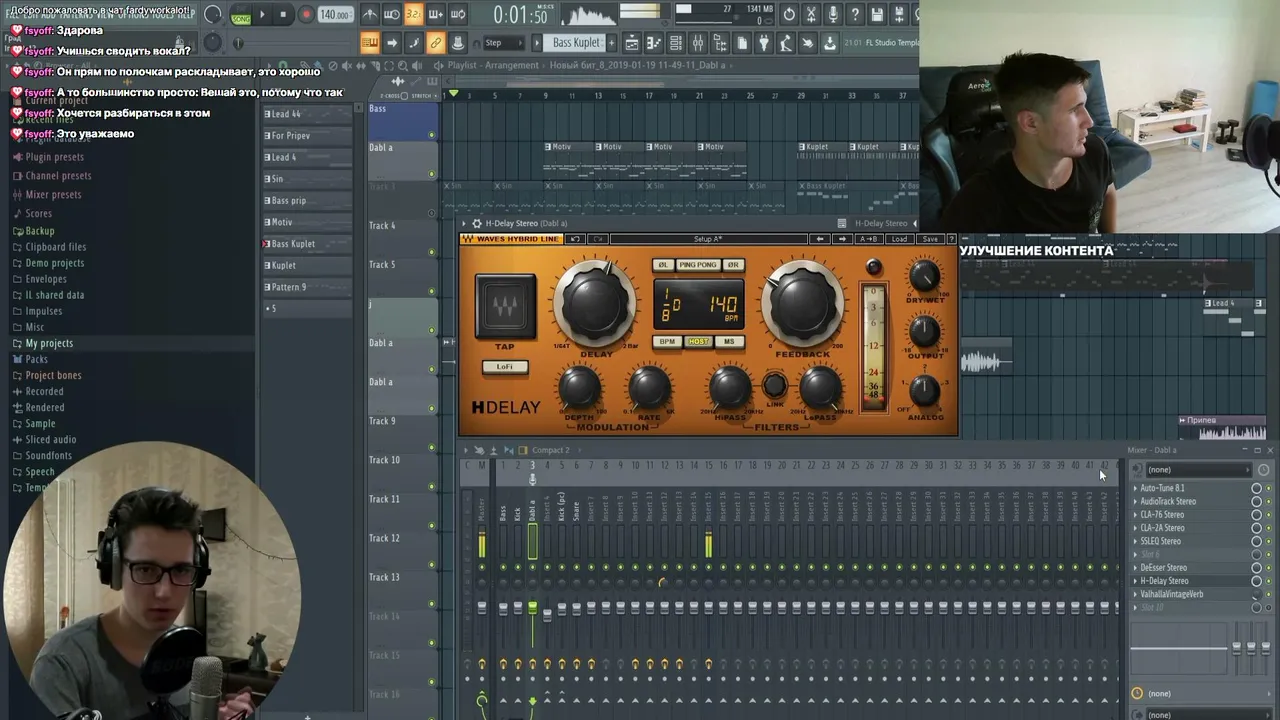Screen dimensions: 1280x720
Task: Toggle left phase ØL button
Action: pos(663,265)
